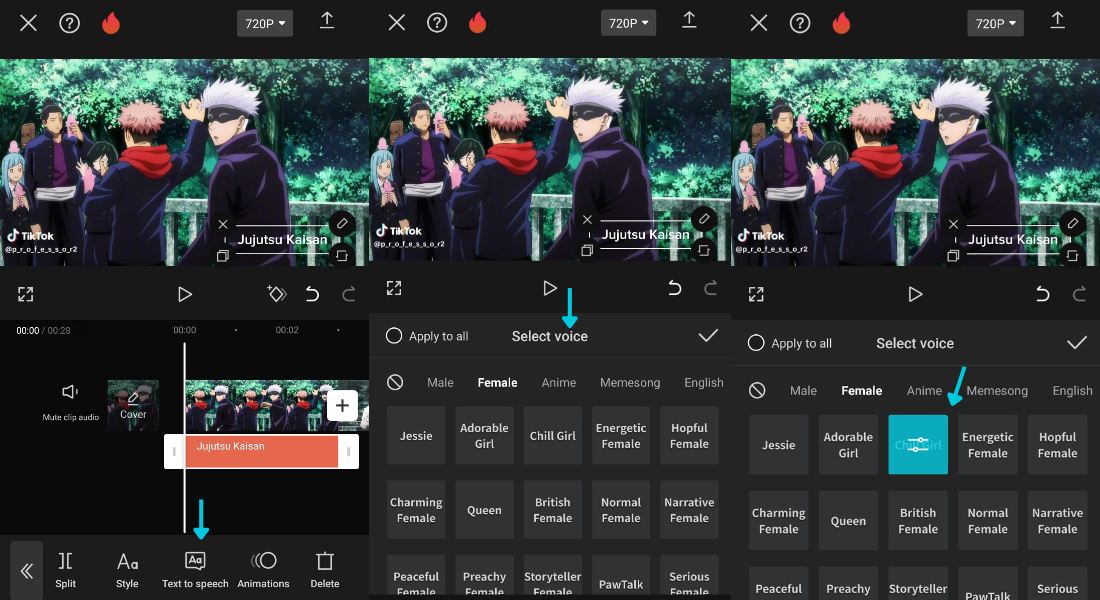Open help in the left screen
The image size is (1100, 600).
coord(69,23)
